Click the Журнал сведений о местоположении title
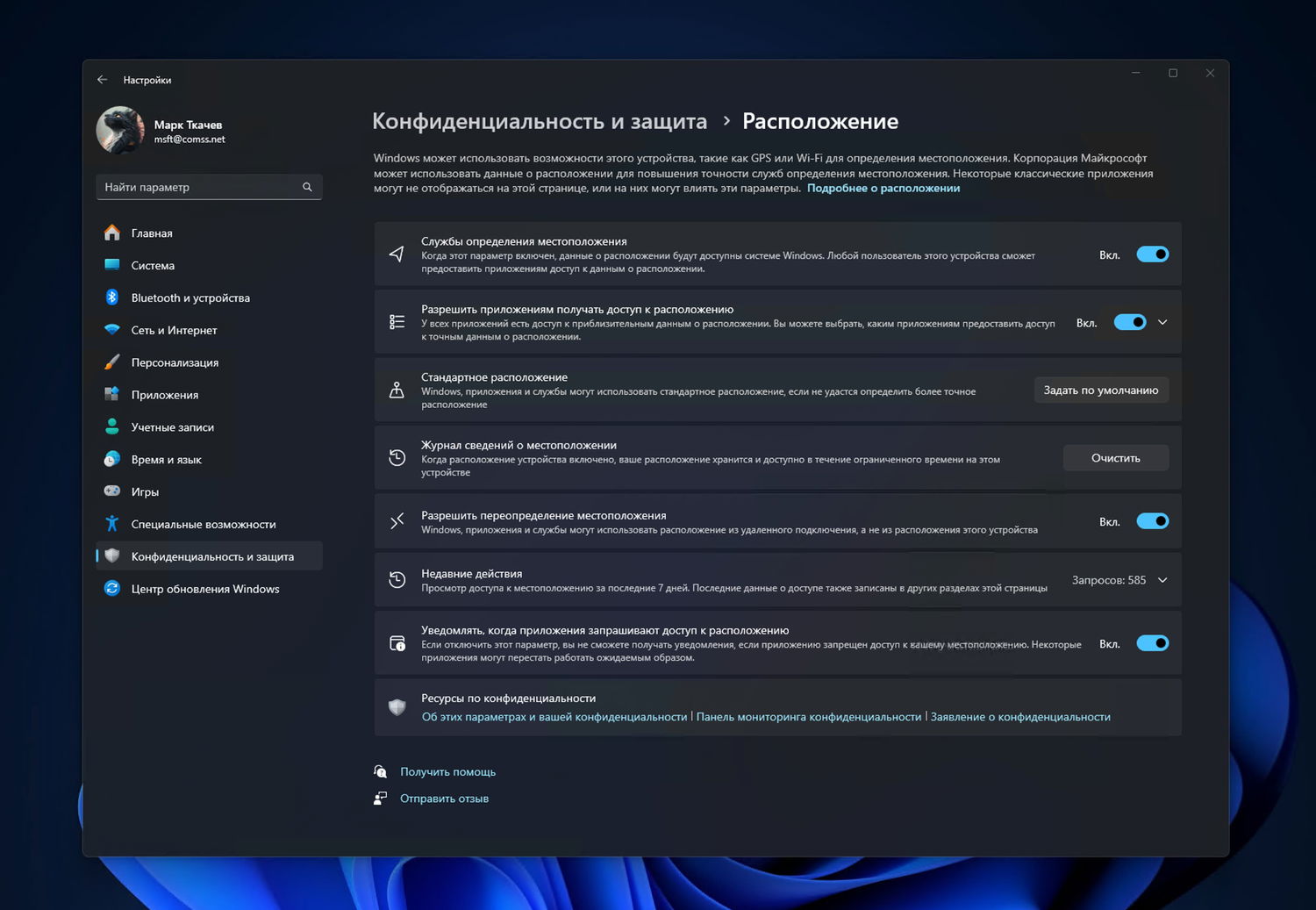1316x910 pixels. tap(519, 445)
